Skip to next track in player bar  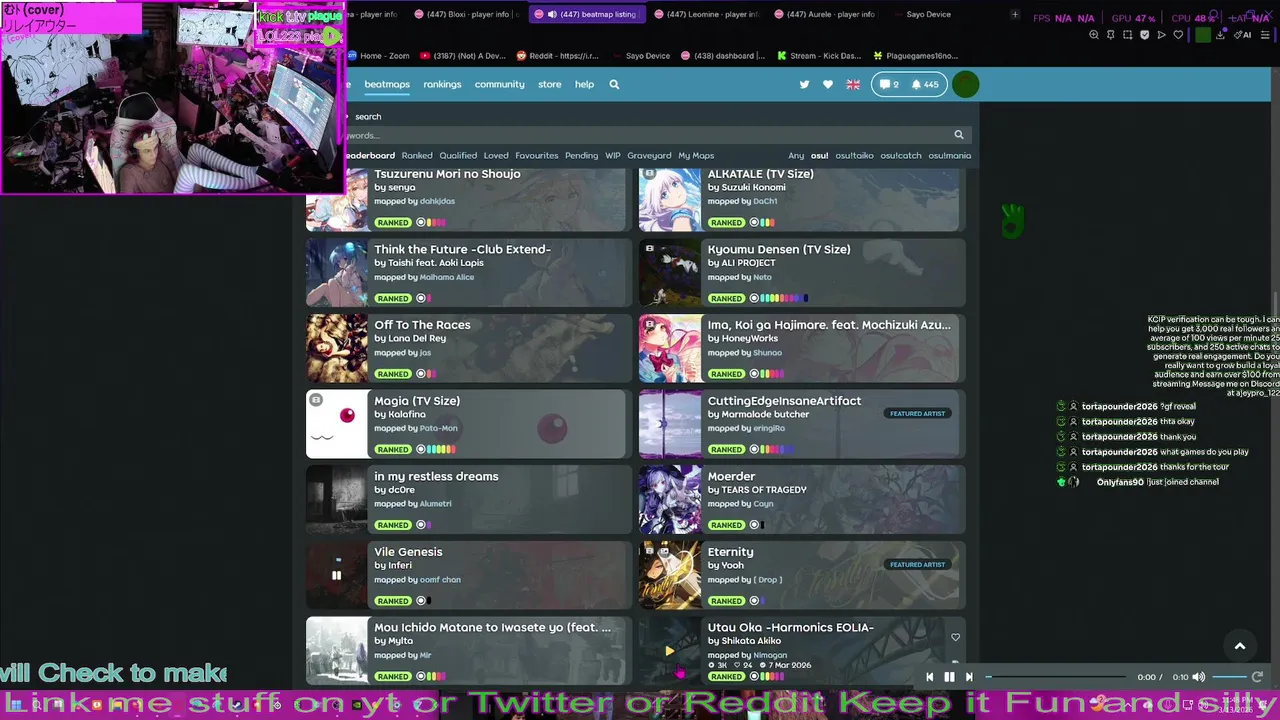(968, 677)
